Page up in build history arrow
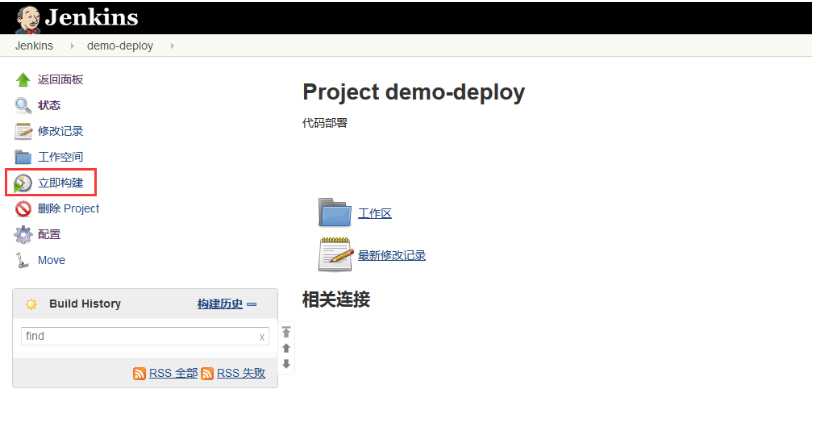831x425 pixels. click(x=286, y=348)
